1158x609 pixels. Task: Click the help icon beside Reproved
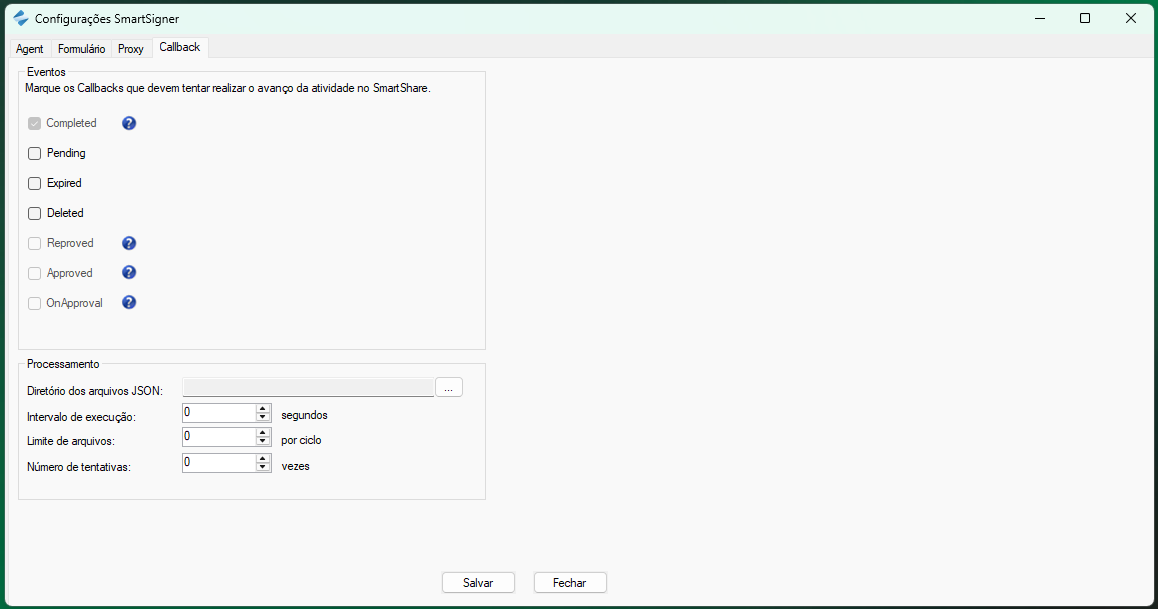click(x=129, y=243)
